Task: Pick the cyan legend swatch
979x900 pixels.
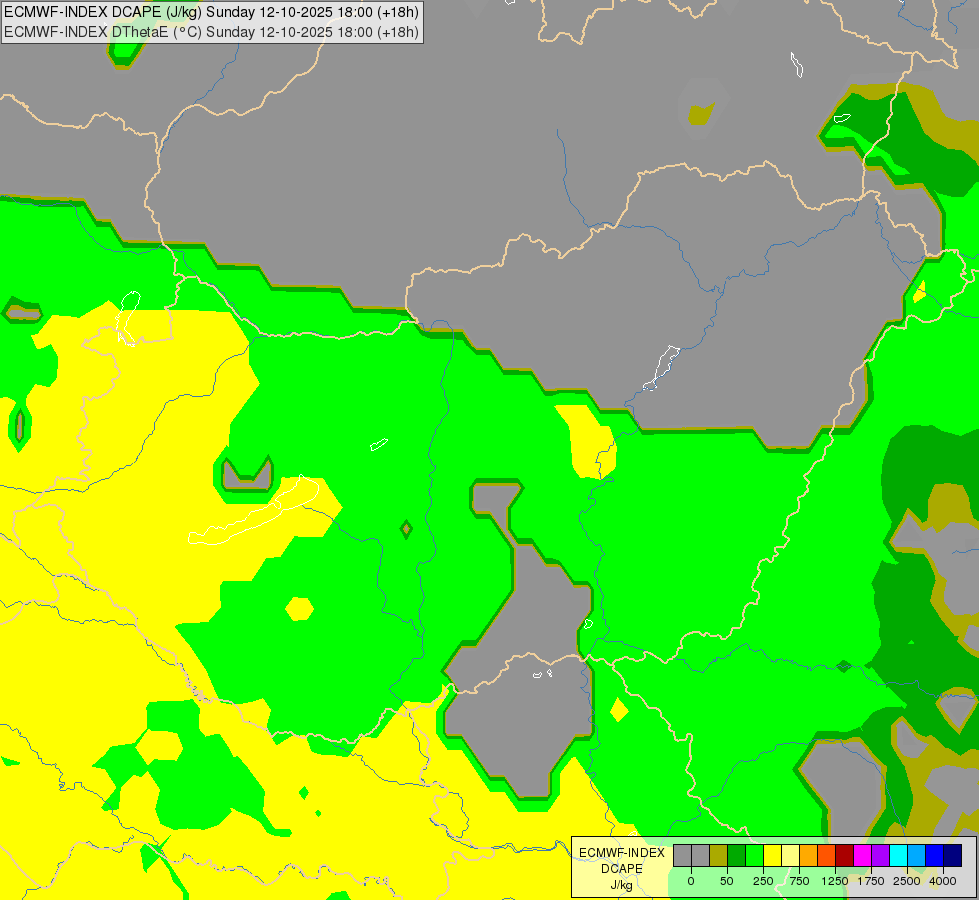Action: 900,856
